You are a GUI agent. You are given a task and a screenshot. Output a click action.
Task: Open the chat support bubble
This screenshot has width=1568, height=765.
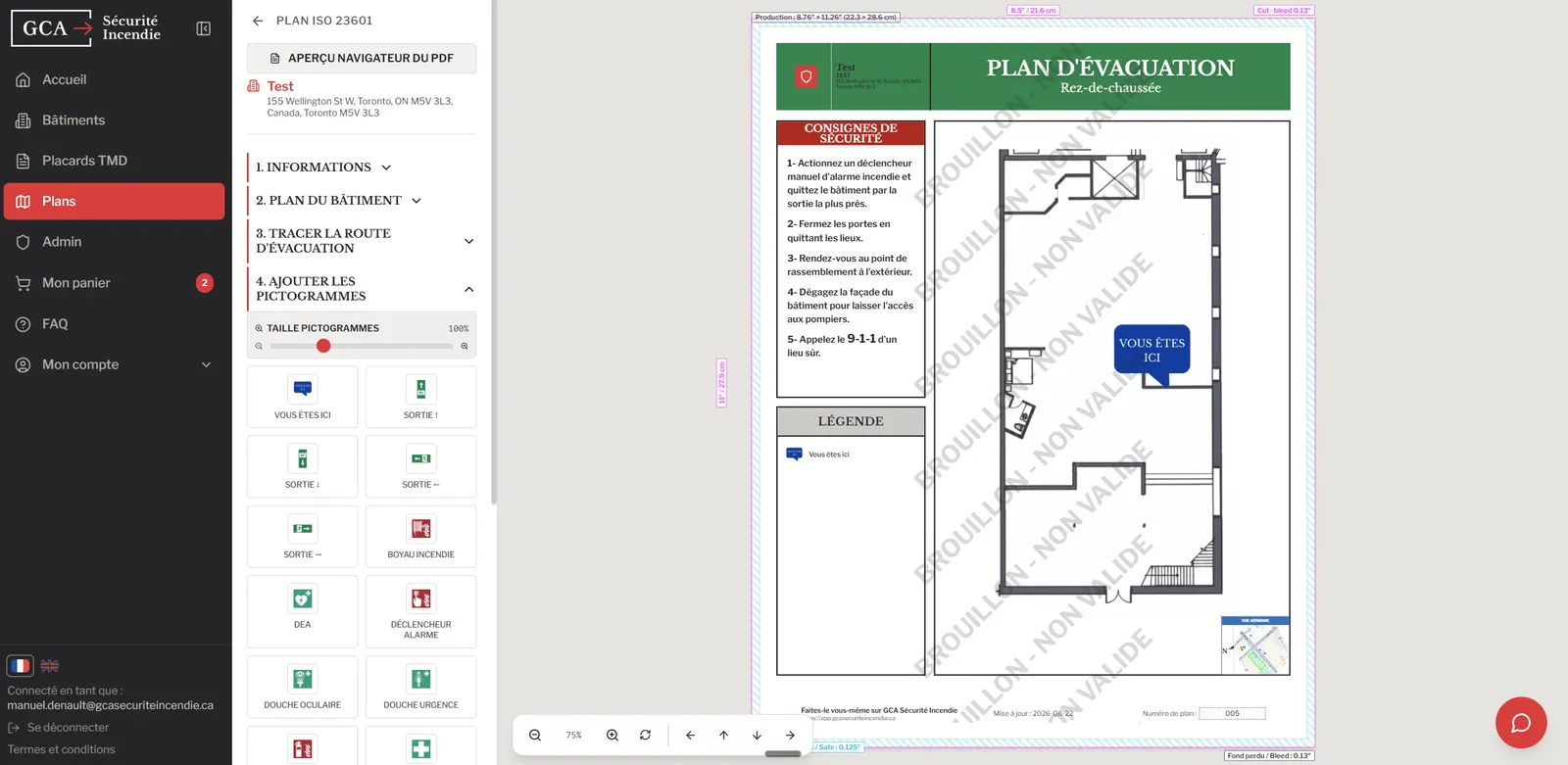point(1521,723)
